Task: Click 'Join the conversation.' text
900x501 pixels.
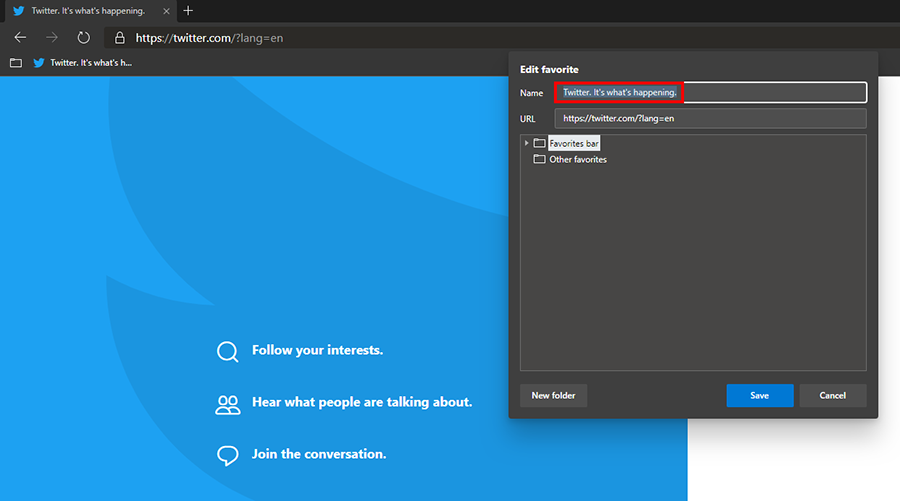Action: point(319,454)
